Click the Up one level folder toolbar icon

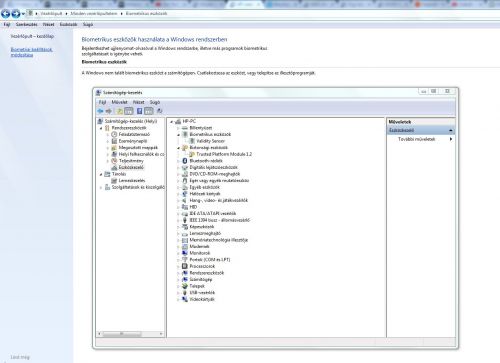[119, 111]
